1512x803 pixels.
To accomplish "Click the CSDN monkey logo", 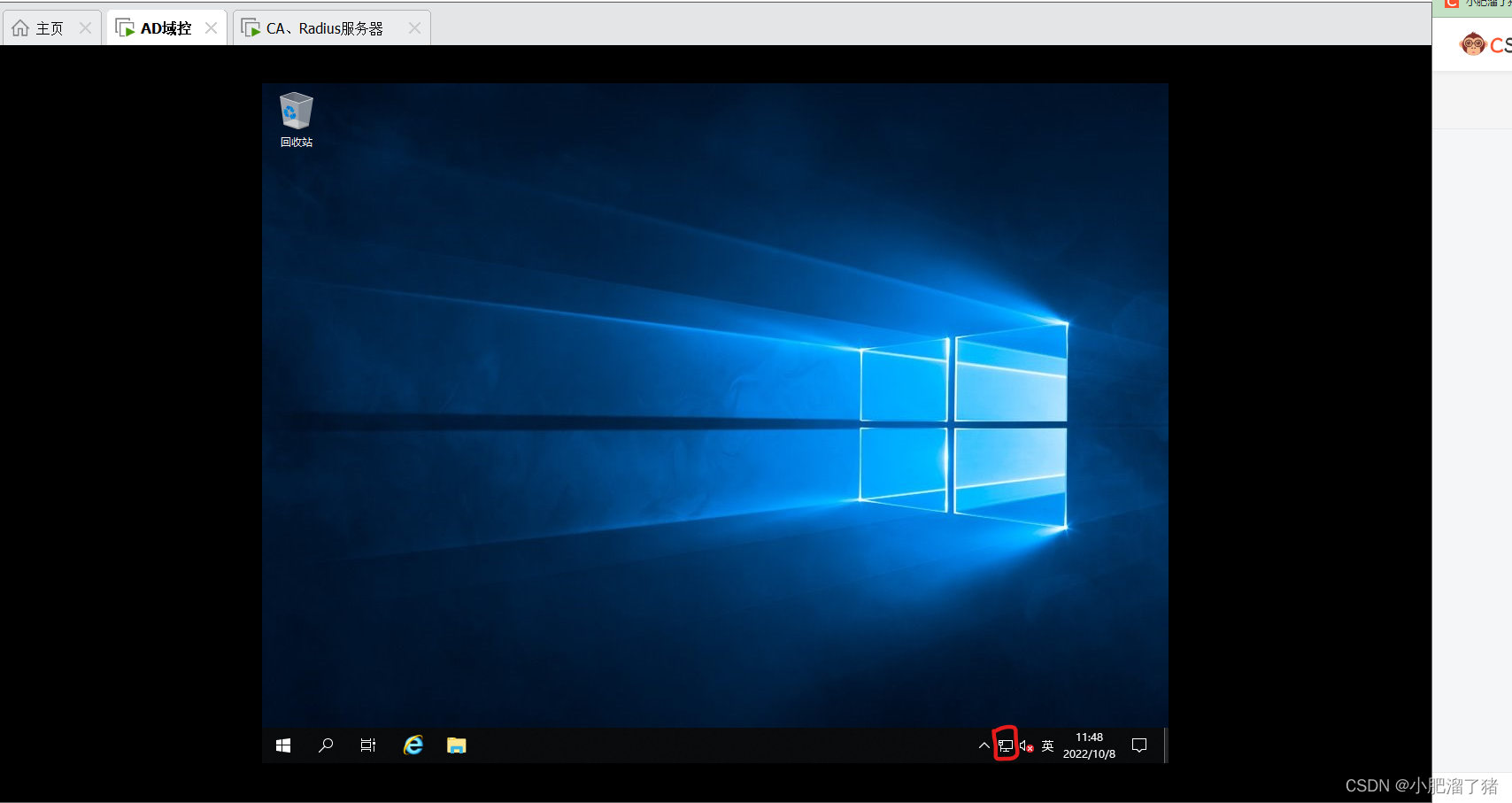I will pyautogui.click(x=1473, y=43).
